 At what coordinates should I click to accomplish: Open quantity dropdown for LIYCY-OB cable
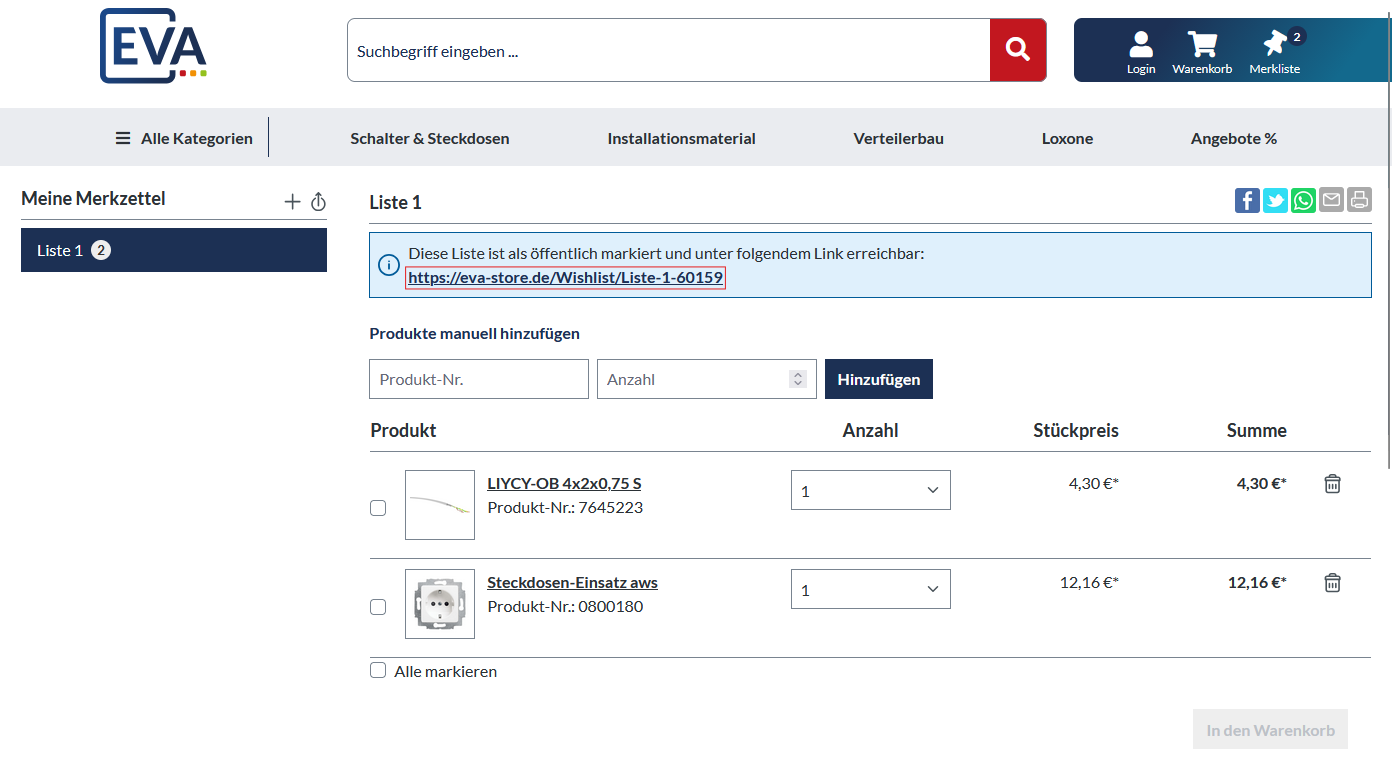pos(870,491)
